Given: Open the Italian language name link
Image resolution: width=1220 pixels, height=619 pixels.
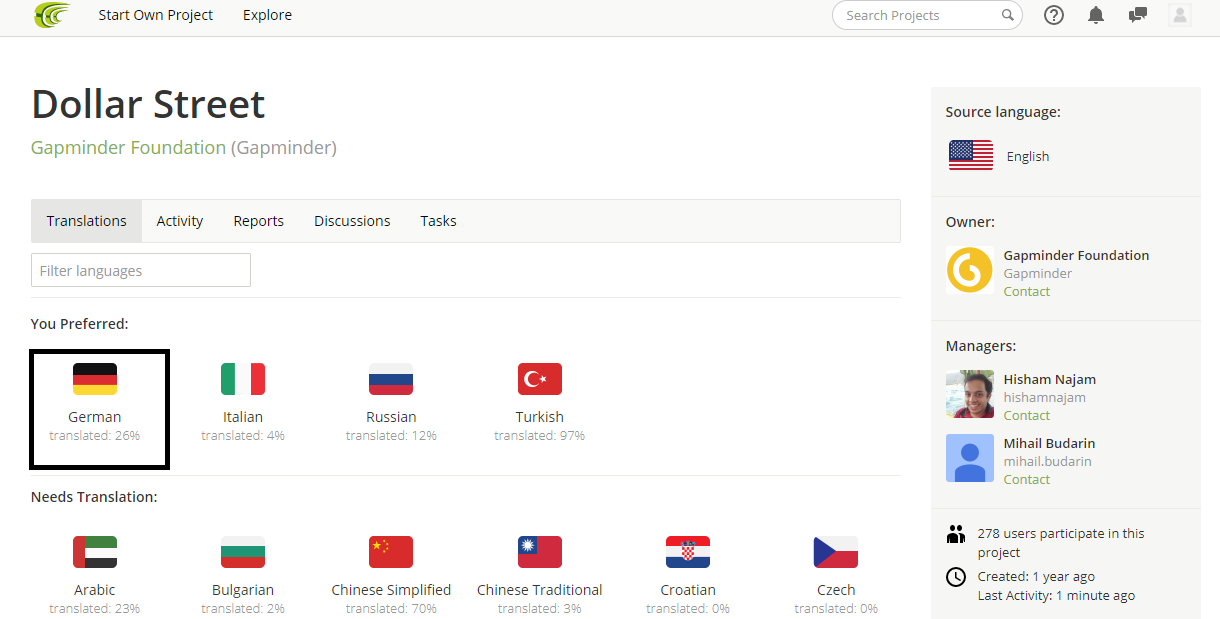Looking at the screenshot, I should pyautogui.click(x=243, y=417).
